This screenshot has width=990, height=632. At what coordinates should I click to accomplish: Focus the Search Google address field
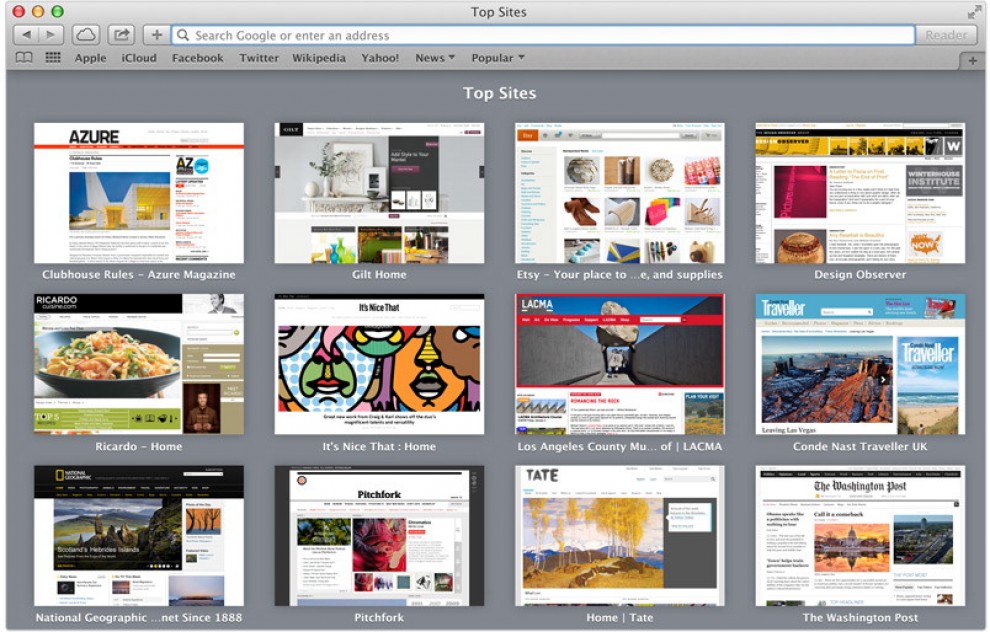tap(543, 35)
